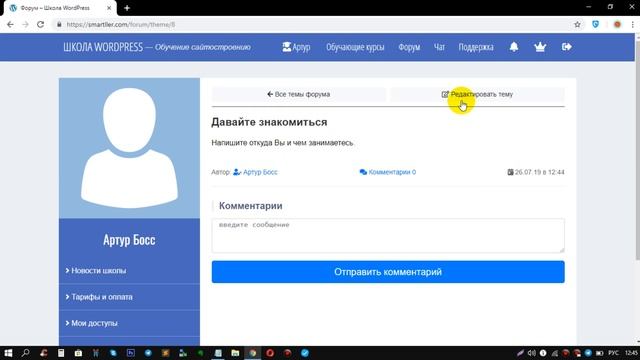Click the logout arrow icon
This screenshot has width=640, height=360.
click(x=567, y=47)
